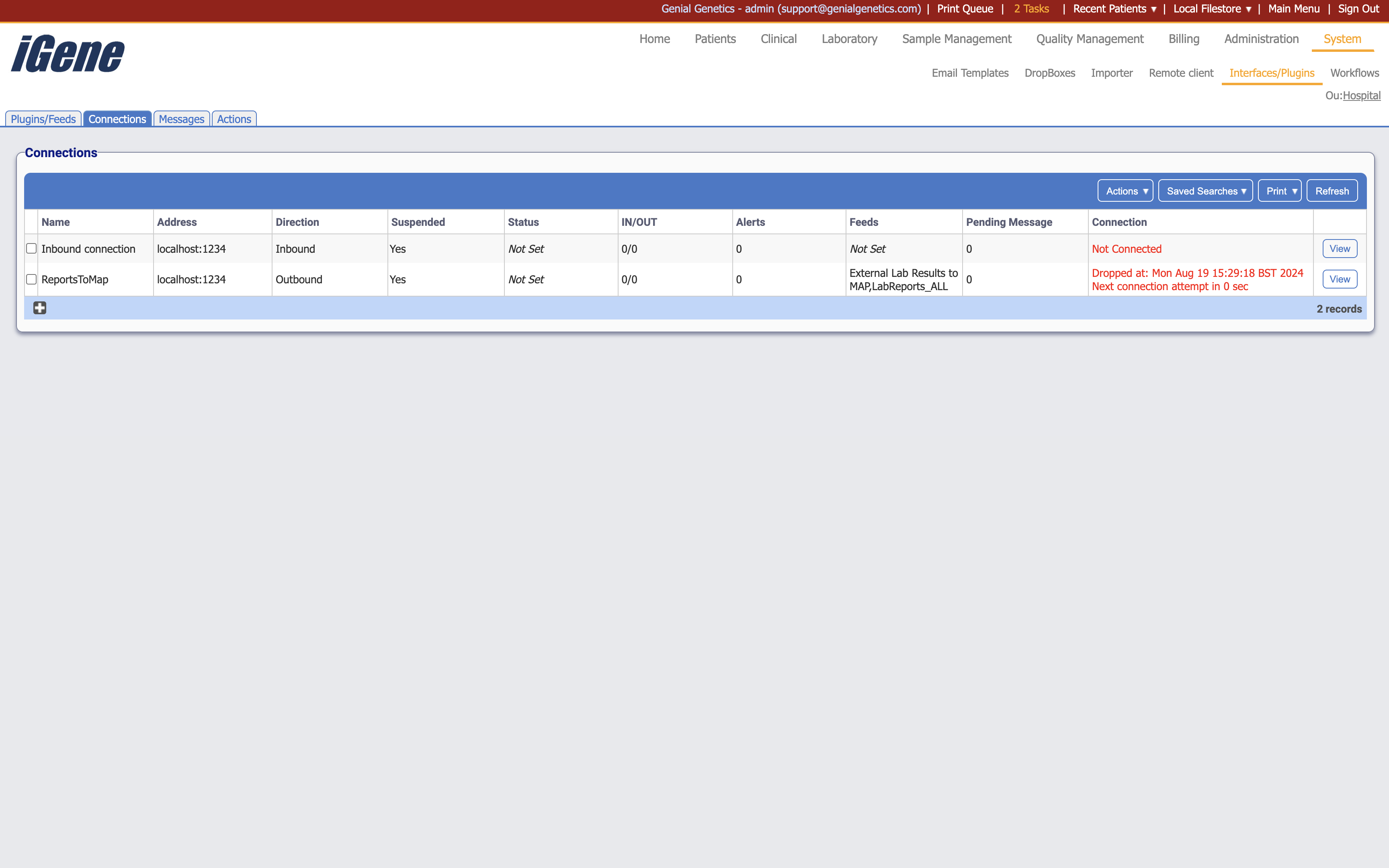This screenshot has height=868, width=1389.
Task: Open the Quality Management menu
Action: tap(1090, 39)
